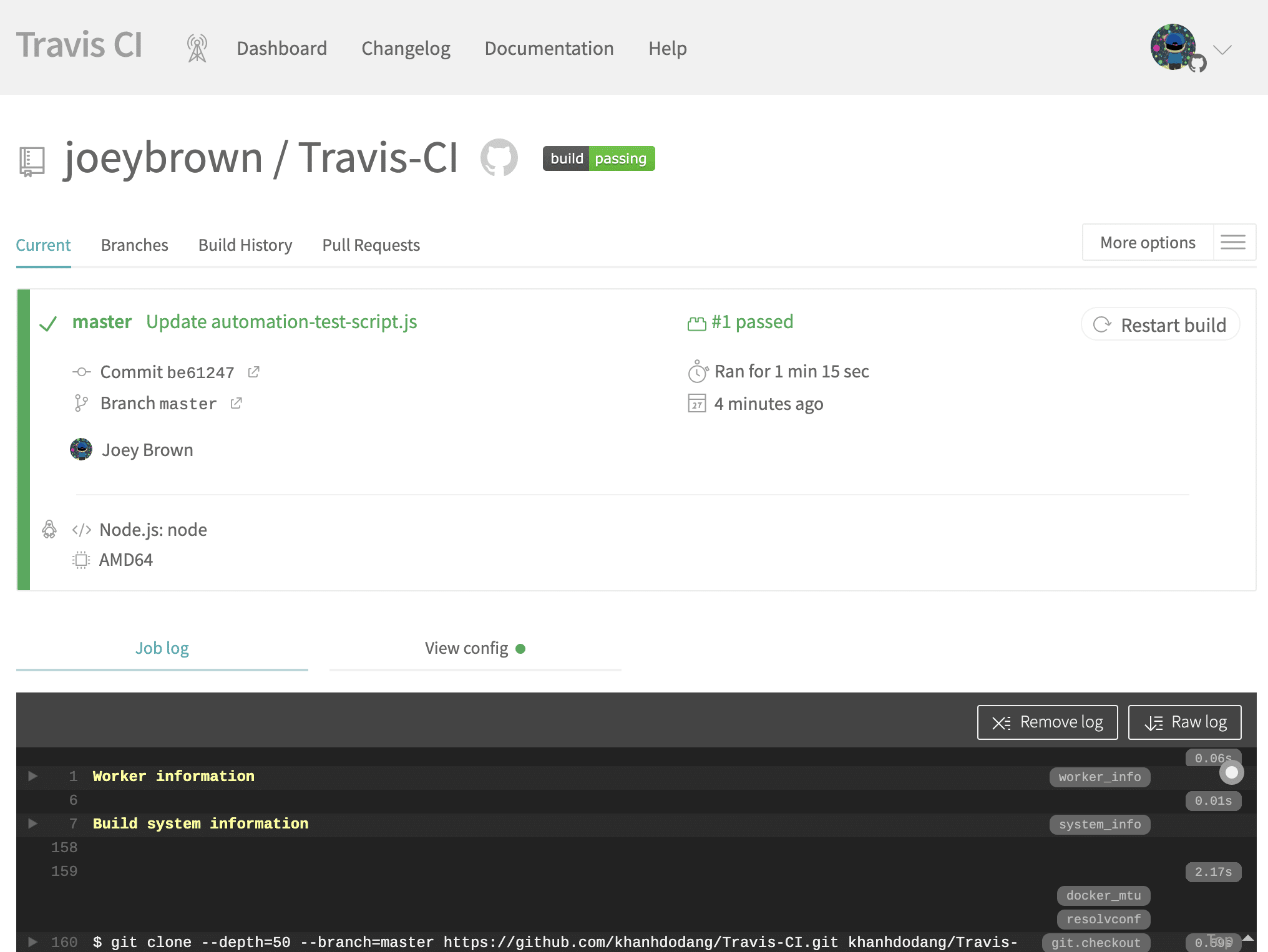Open commit message Update automation-test-script.js
Viewport: 1268px width, 952px height.
click(x=281, y=322)
